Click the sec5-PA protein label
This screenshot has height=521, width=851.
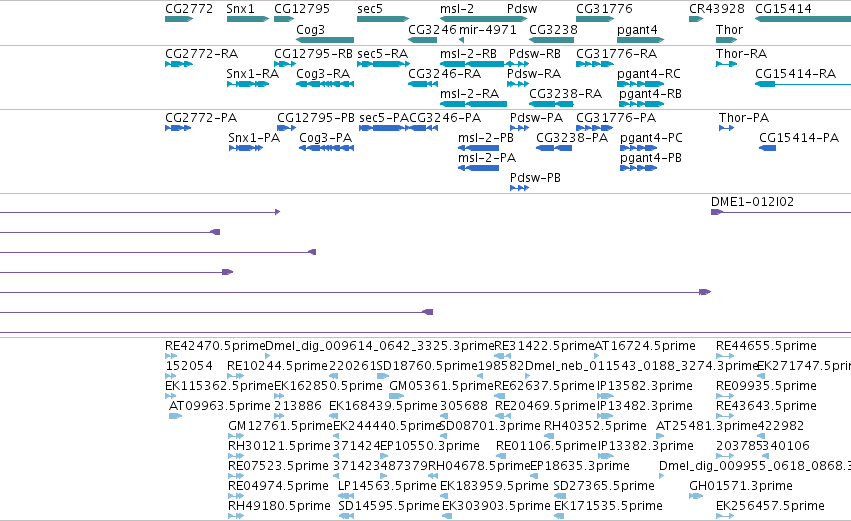384,118
